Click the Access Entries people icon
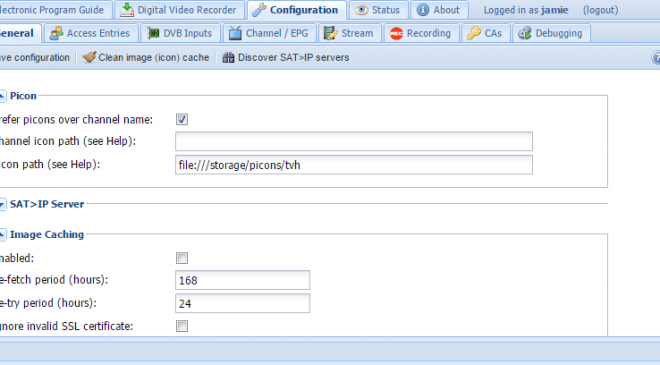 (56, 33)
